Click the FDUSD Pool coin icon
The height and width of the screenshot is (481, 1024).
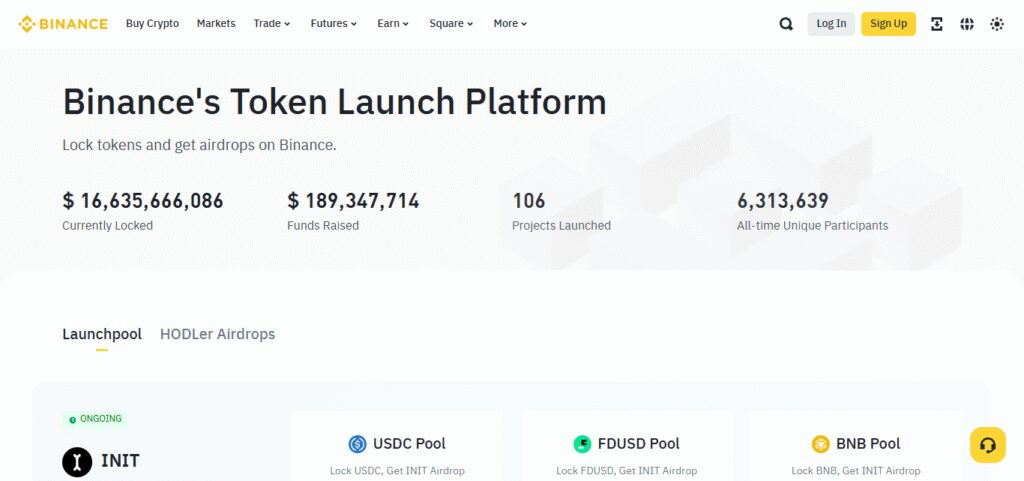click(583, 444)
